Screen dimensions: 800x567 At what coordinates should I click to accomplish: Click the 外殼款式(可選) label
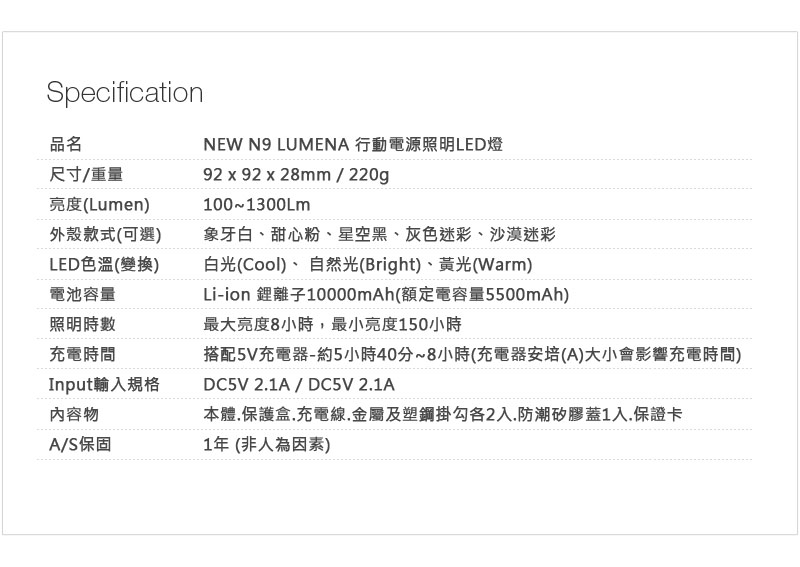coord(106,235)
